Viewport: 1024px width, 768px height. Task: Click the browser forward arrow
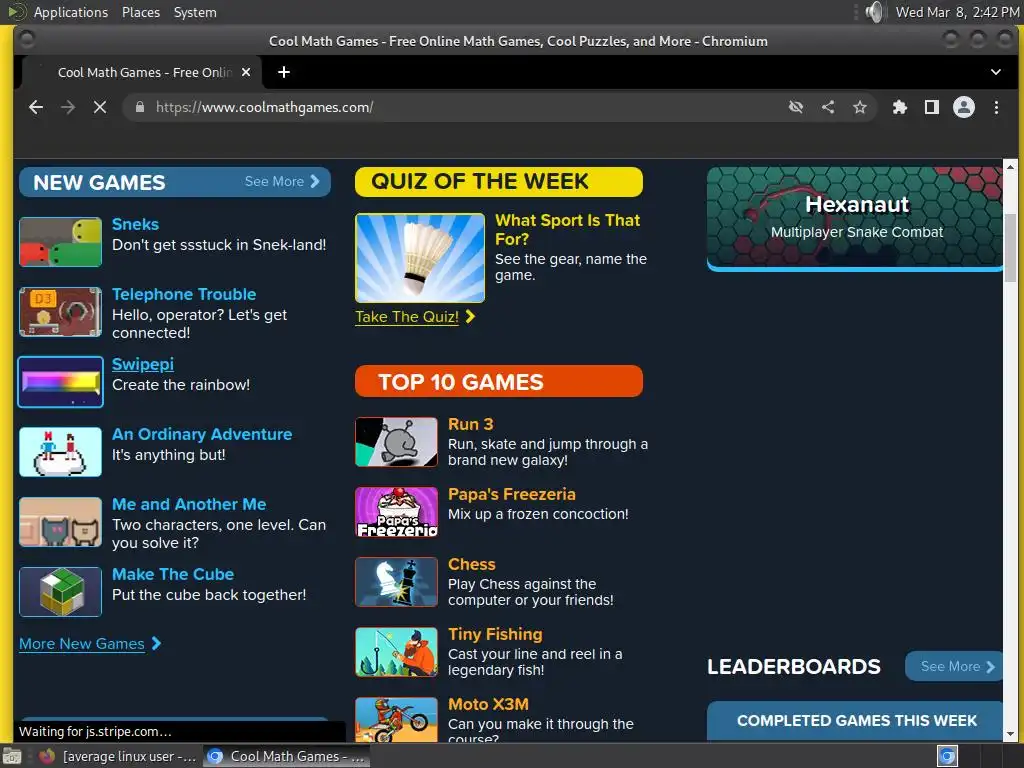(x=68, y=107)
